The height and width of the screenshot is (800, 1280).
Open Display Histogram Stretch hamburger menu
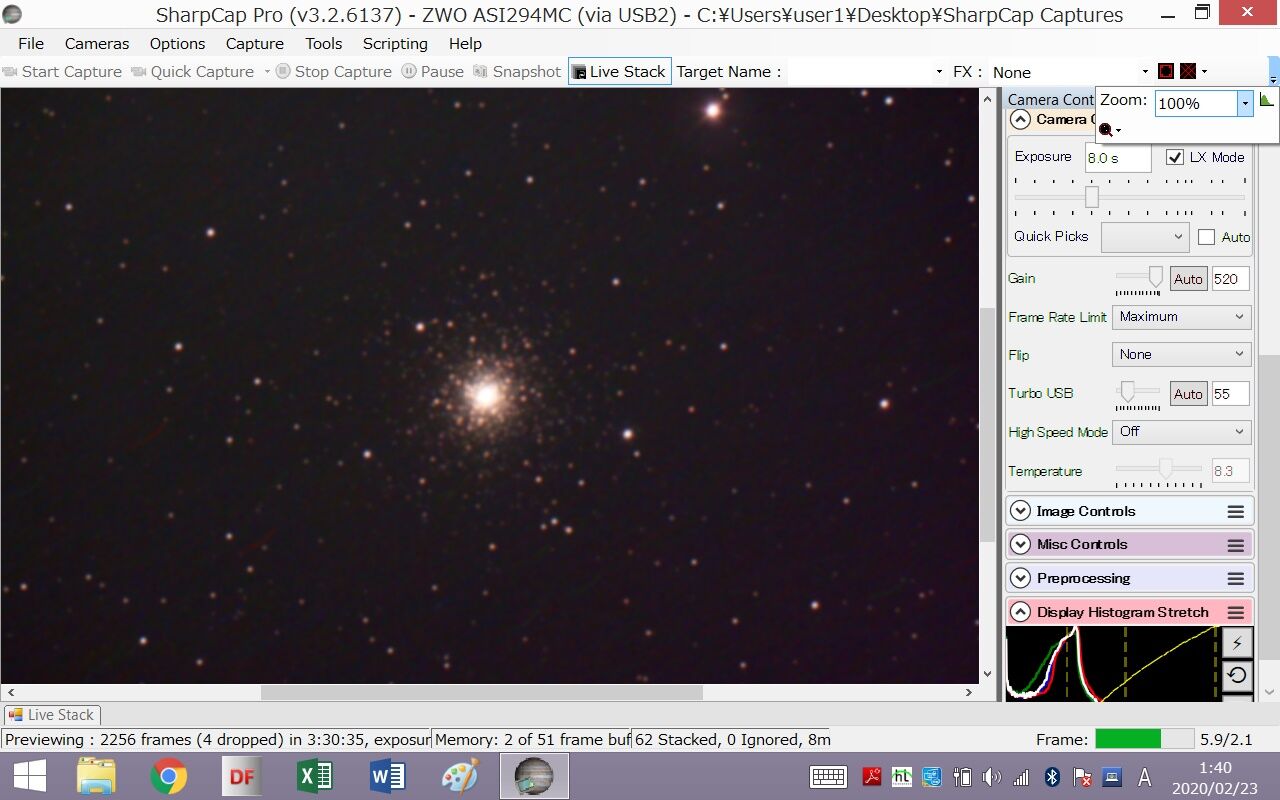tap(1236, 612)
